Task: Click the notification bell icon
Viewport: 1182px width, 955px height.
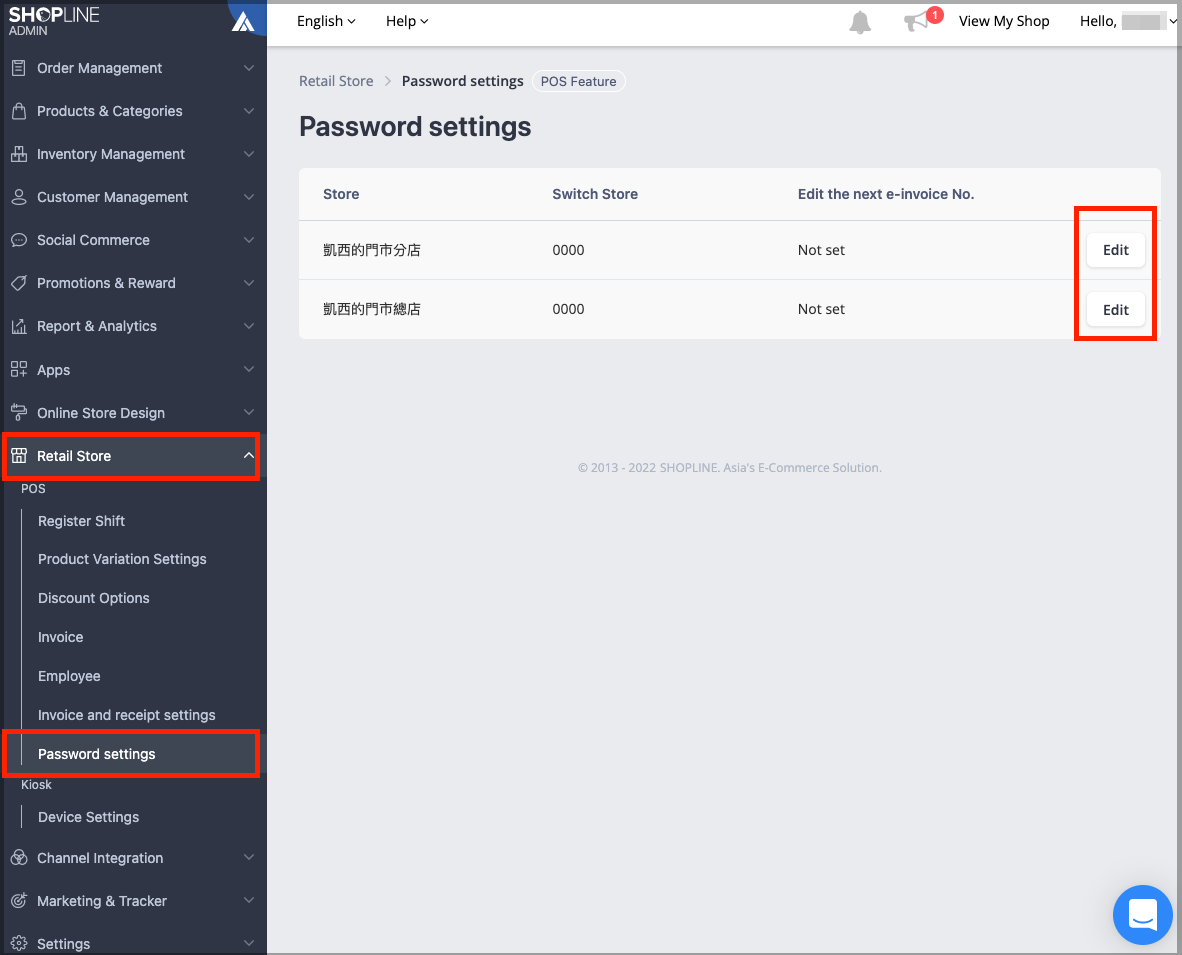Action: pos(860,22)
